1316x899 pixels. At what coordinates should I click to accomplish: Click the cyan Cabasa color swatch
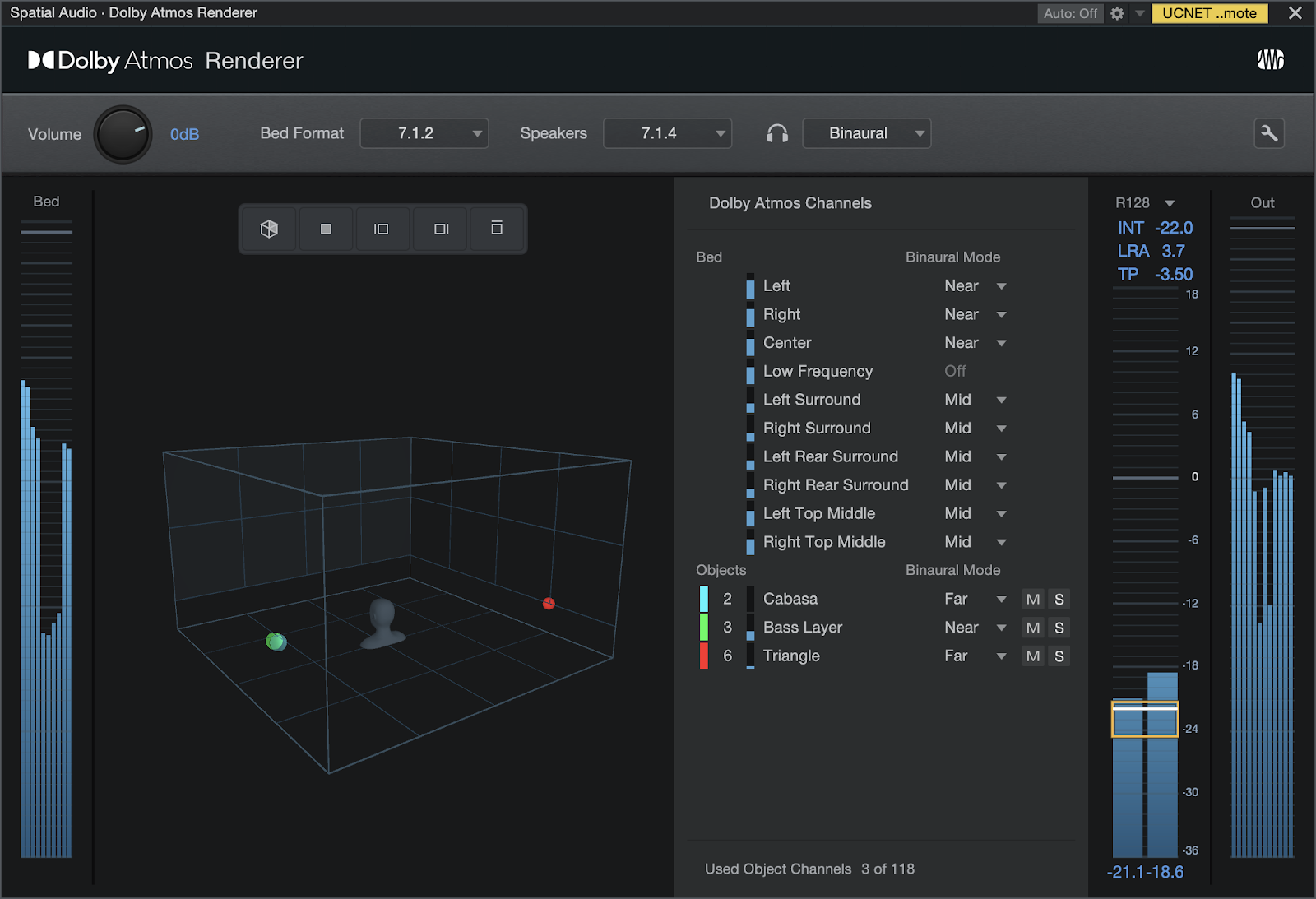(704, 599)
